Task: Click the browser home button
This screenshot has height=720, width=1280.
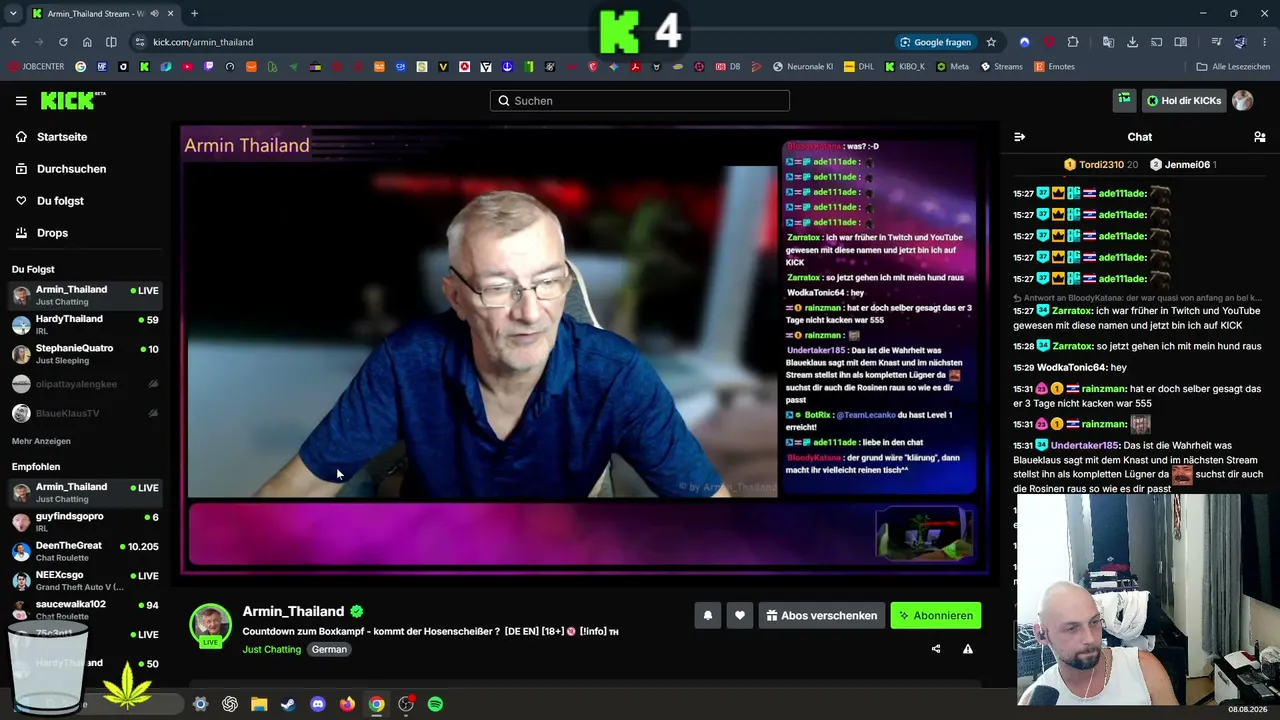Action: pyautogui.click(x=87, y=42)
